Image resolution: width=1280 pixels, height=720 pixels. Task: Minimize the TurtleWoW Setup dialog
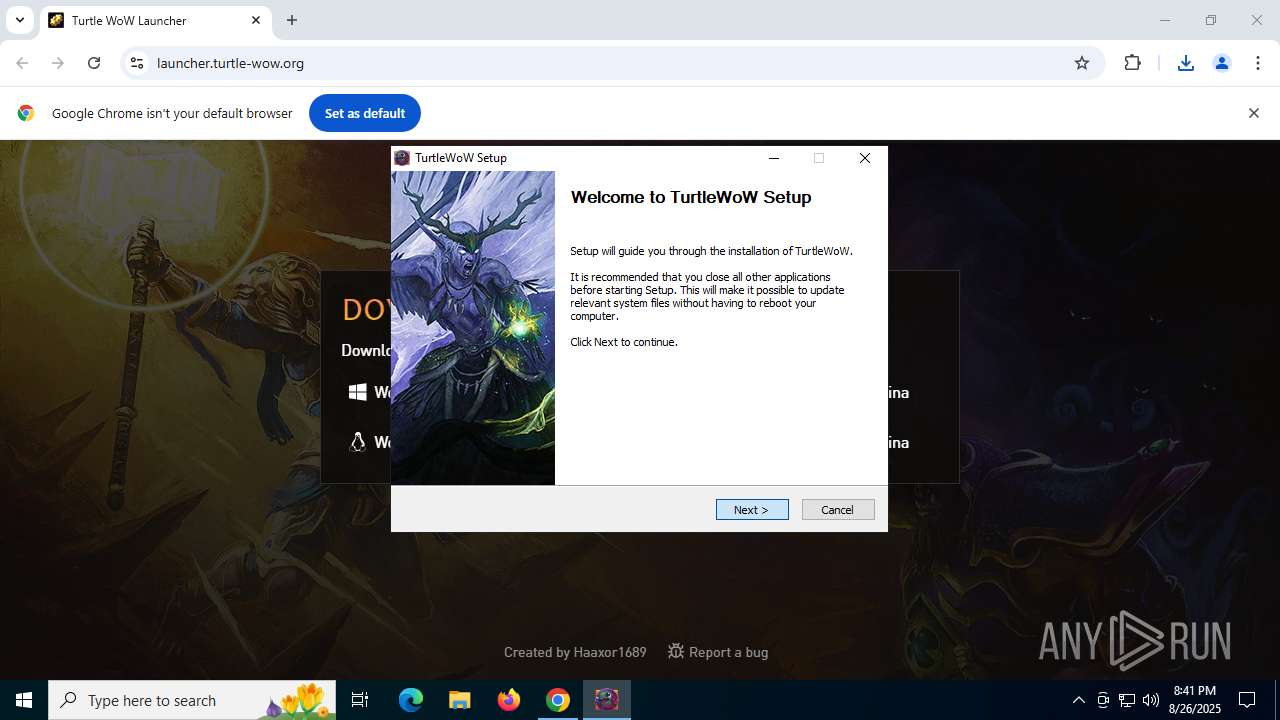774,158
